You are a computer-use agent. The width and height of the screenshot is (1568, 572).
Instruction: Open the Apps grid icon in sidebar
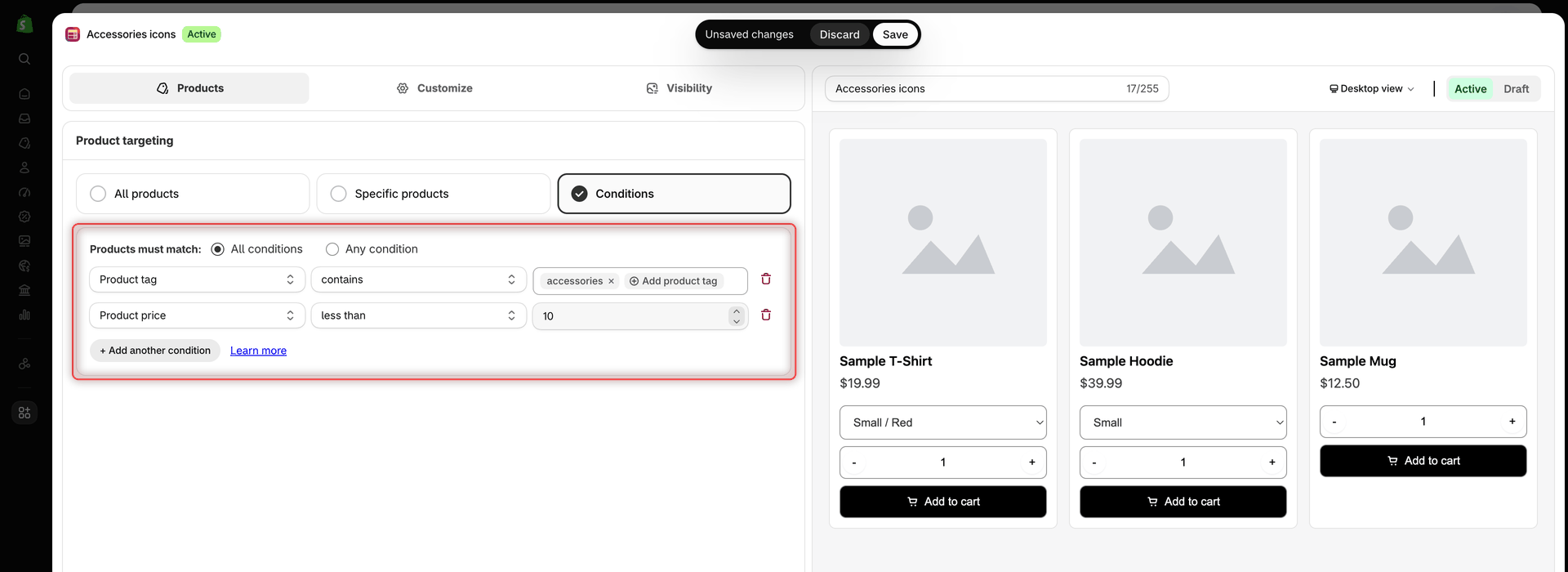pyautogui.click(x=24, y=413)
